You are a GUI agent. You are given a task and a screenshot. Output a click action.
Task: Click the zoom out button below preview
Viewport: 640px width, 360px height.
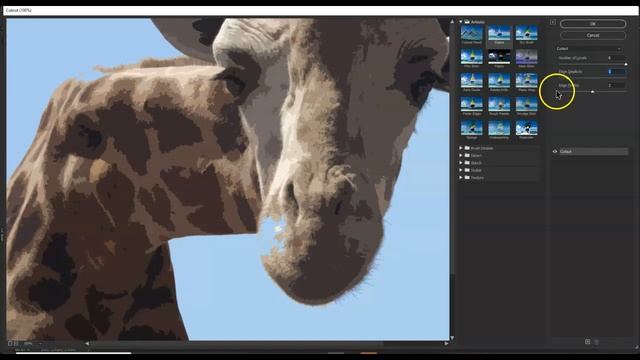(x=10, y=344)
